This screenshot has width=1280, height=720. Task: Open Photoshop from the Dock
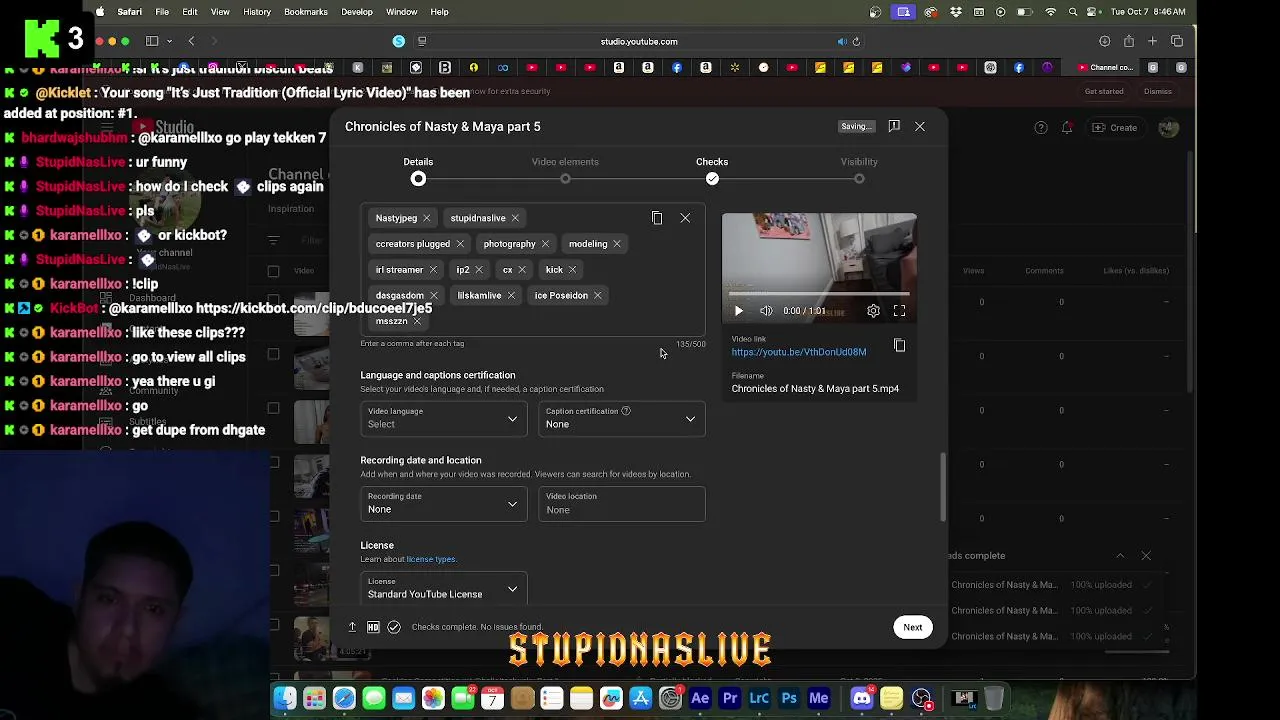click(789, 698)
